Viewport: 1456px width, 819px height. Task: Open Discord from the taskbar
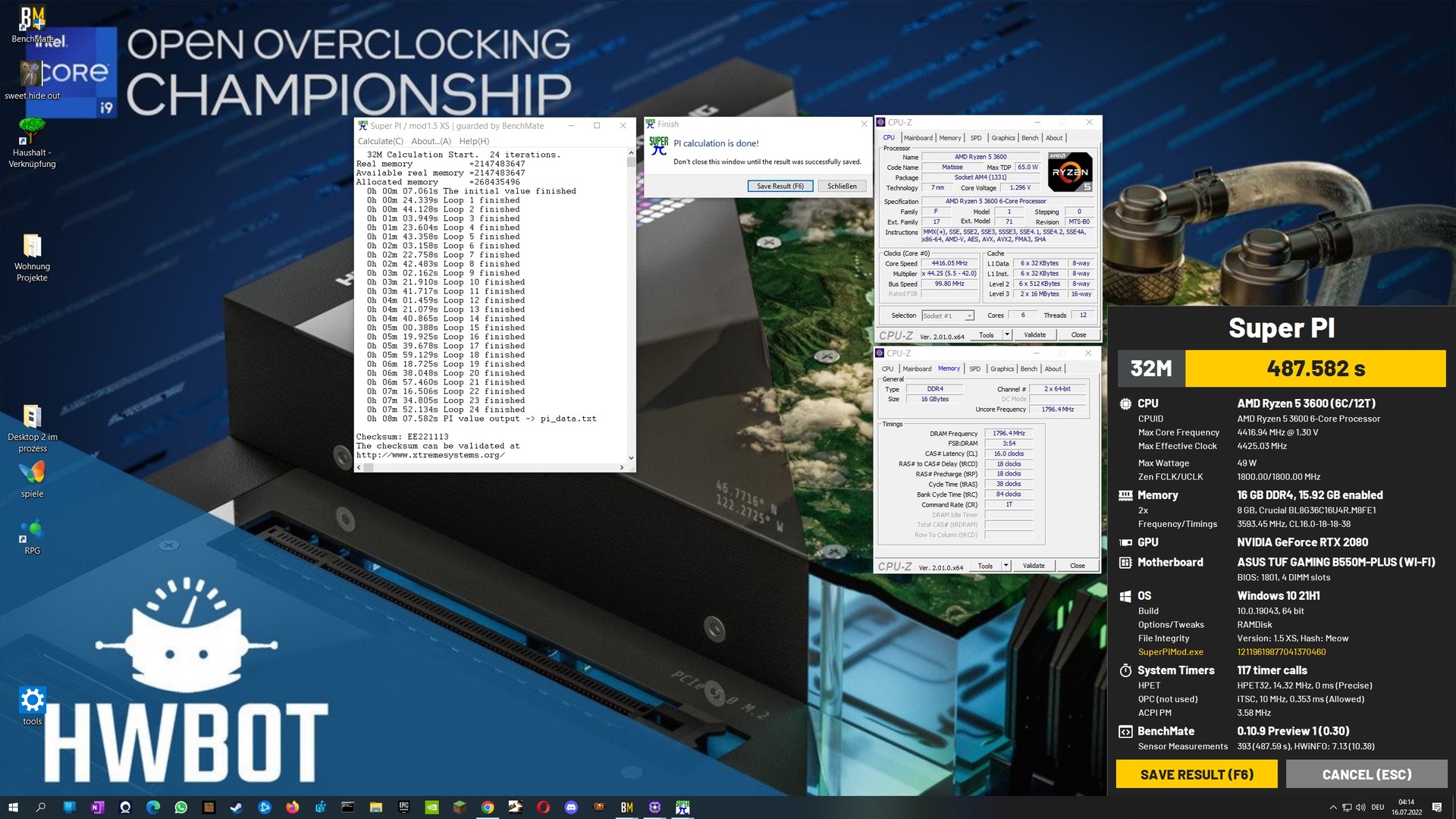(571, 808)
